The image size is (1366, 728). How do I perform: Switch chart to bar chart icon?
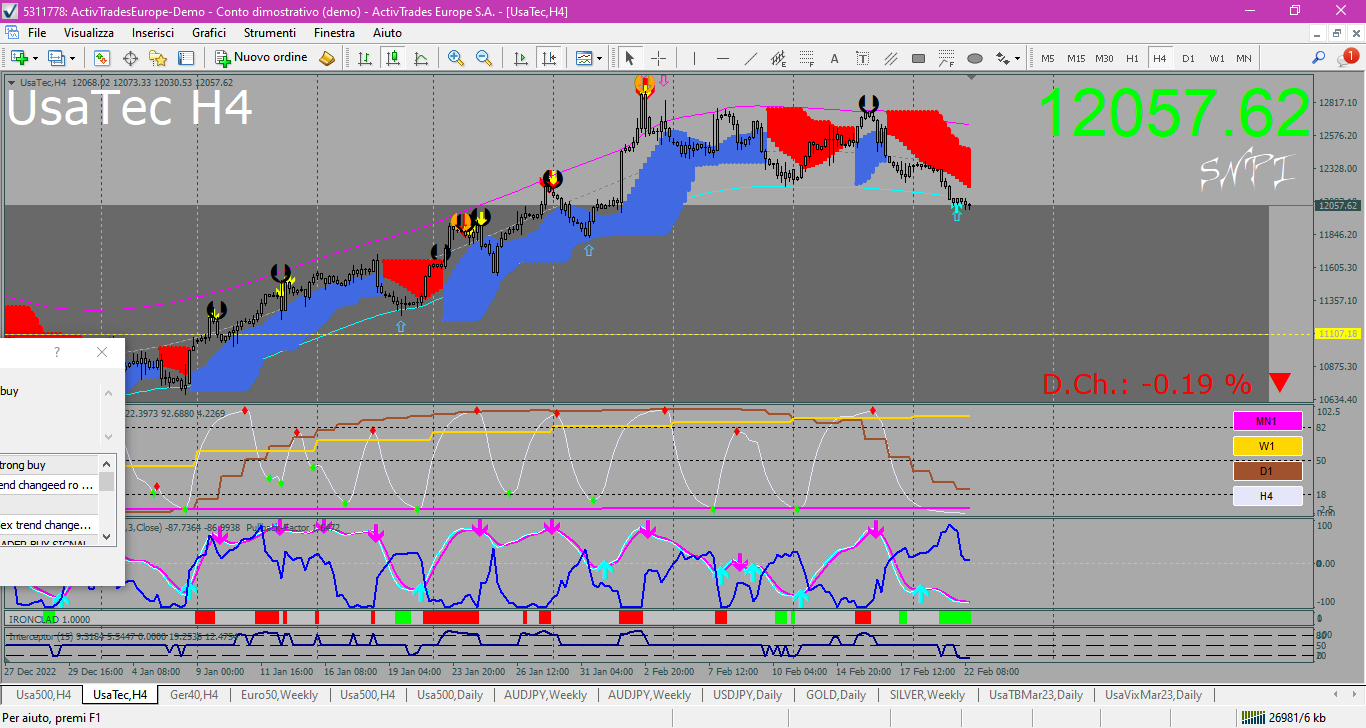coord(365,58)
